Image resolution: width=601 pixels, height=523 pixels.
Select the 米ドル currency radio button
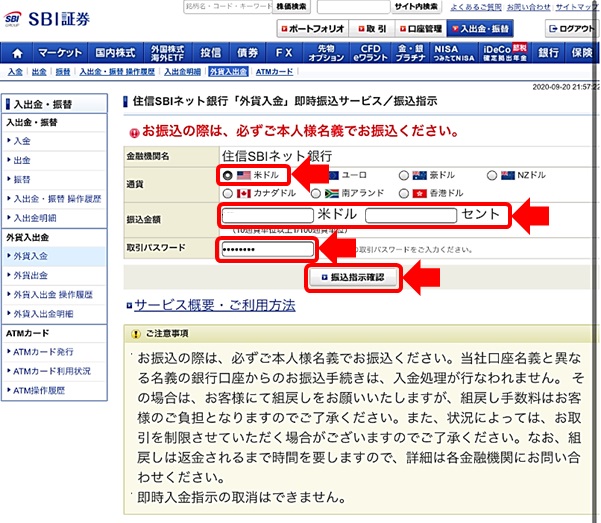[x=228, y=176]
